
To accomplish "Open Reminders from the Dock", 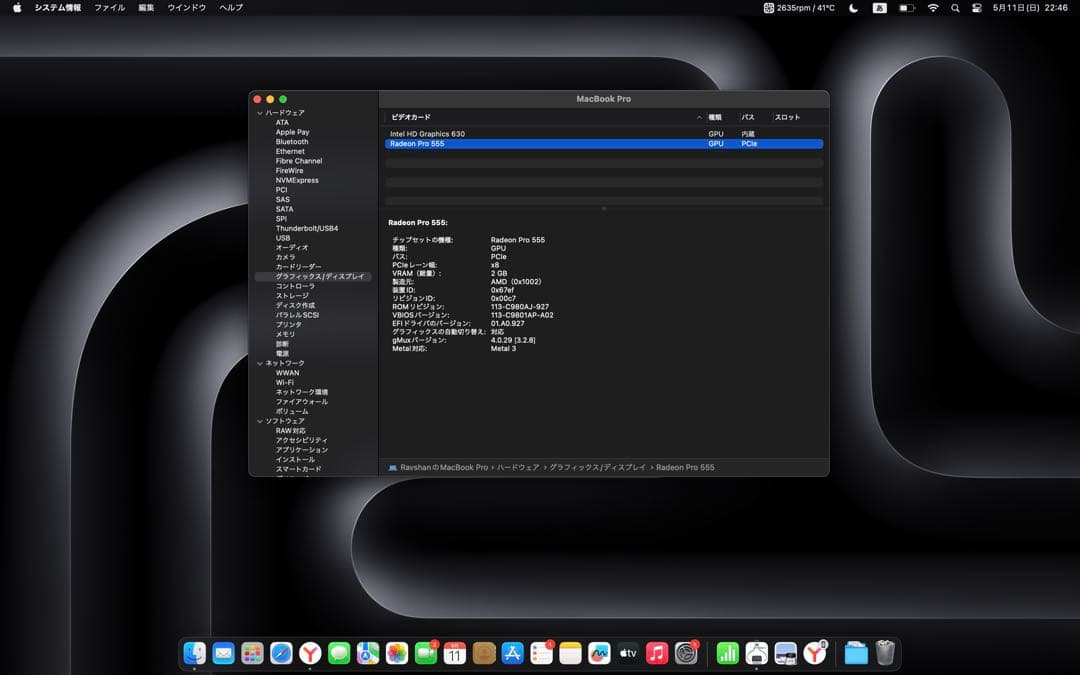I will tap(541, 652).
